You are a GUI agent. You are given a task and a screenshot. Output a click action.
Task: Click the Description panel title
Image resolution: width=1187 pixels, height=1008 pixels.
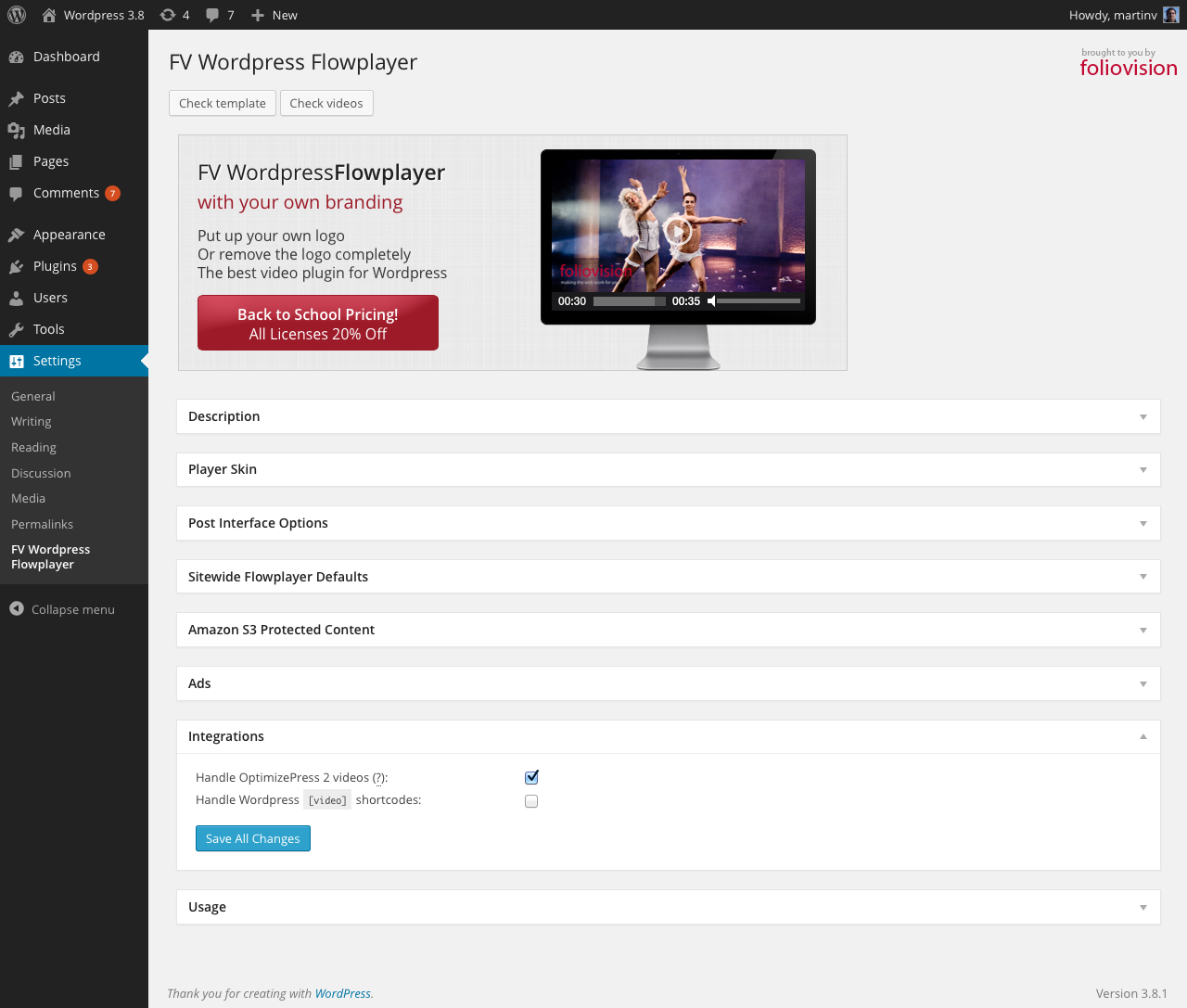pos(224,416)
